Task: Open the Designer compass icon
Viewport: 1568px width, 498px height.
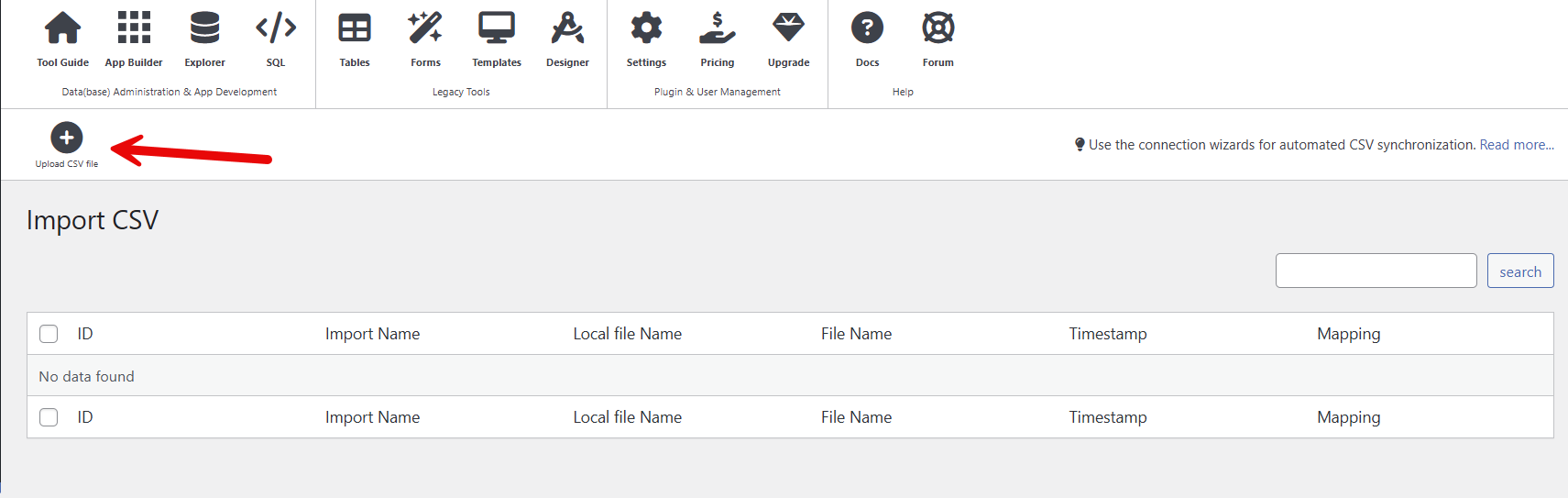Action: click(x=567, y=28)
